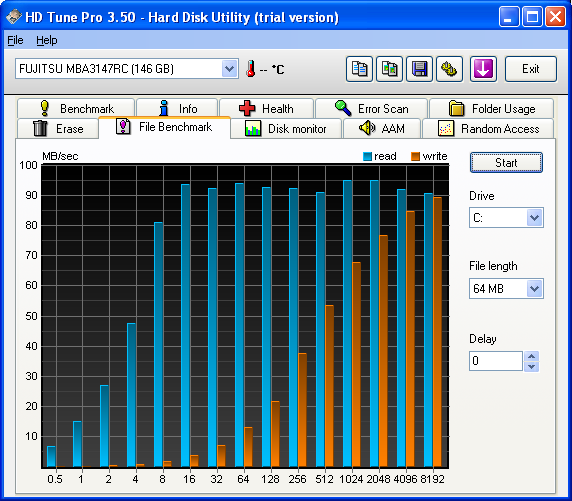Switch to the Disk monitor tab
The height and width of the screenshot is (501, 572).
(286, 128)
